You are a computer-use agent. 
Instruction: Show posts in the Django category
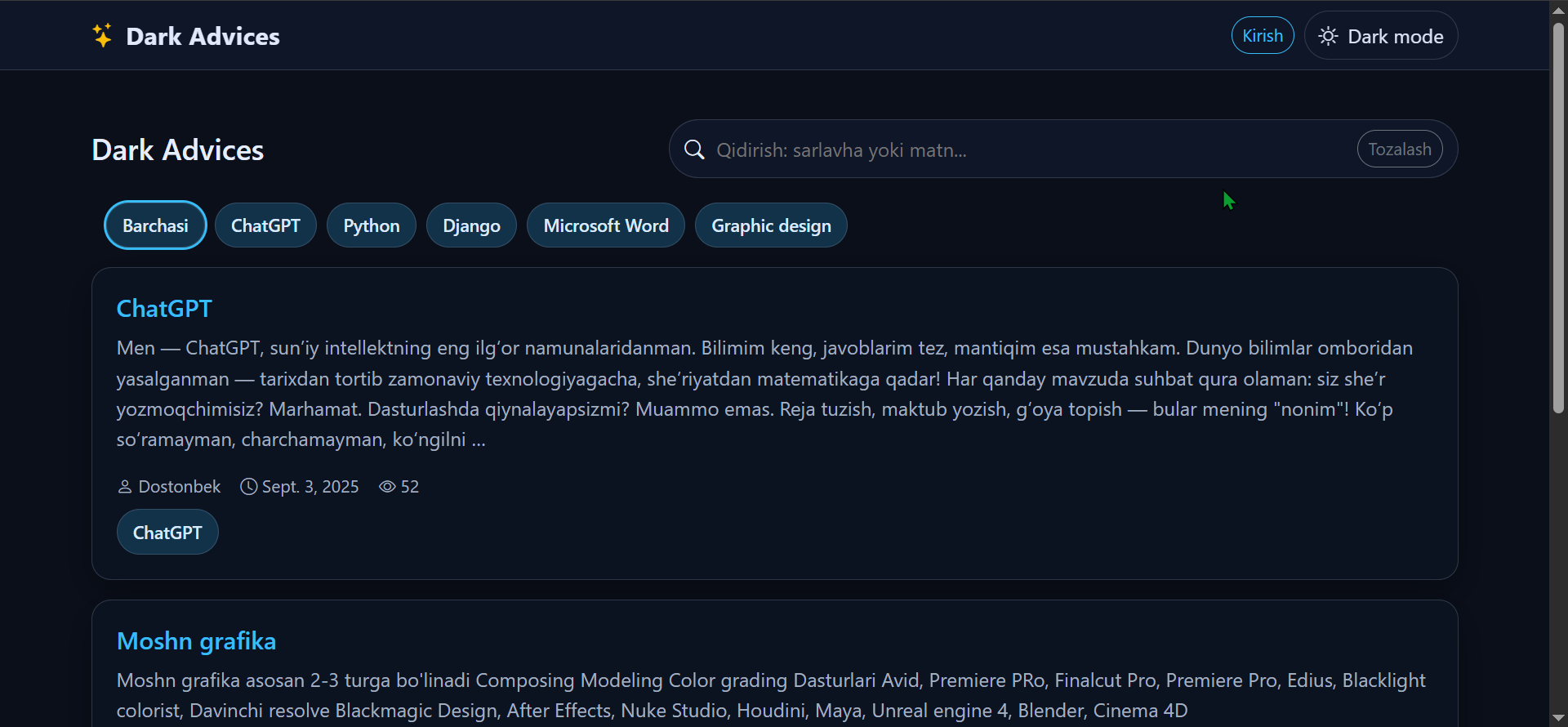(471, 225)
